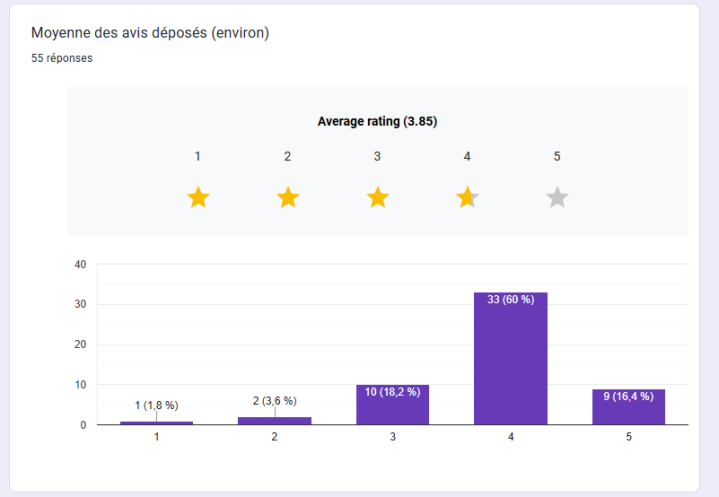
Task: Click the '55 réponses' count text
Action: pyautogui.click(x=62, y=58)
